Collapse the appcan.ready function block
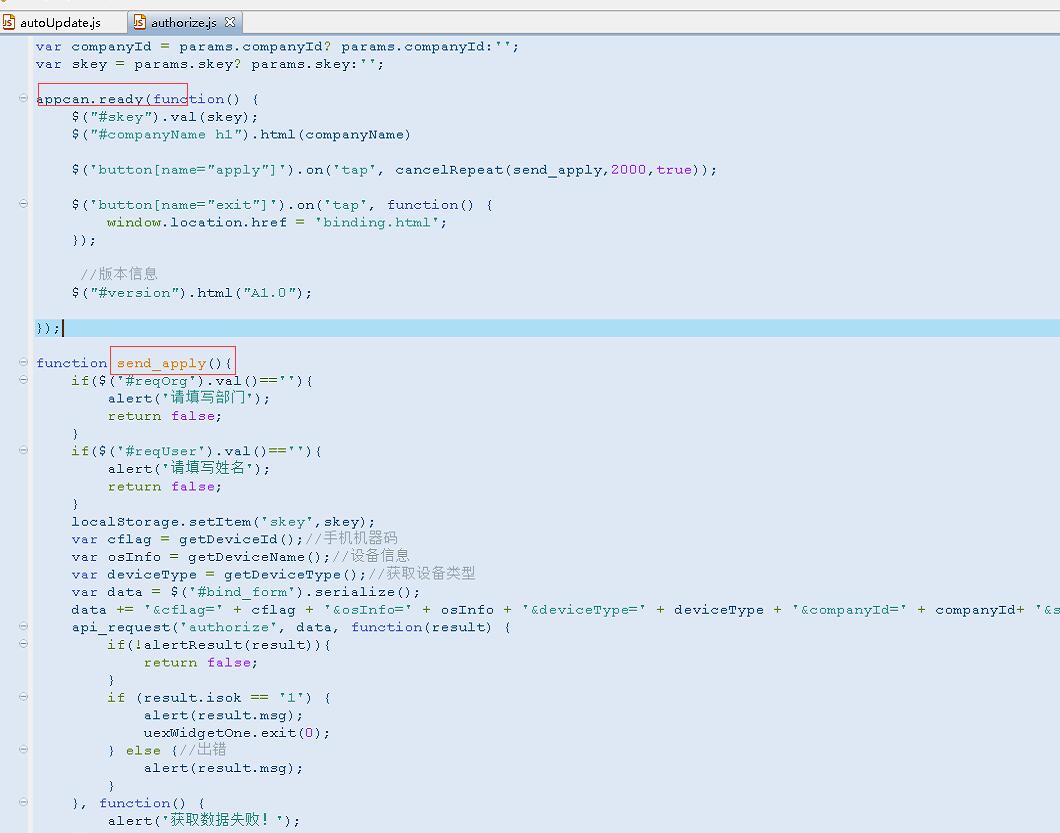 [23, 98]
